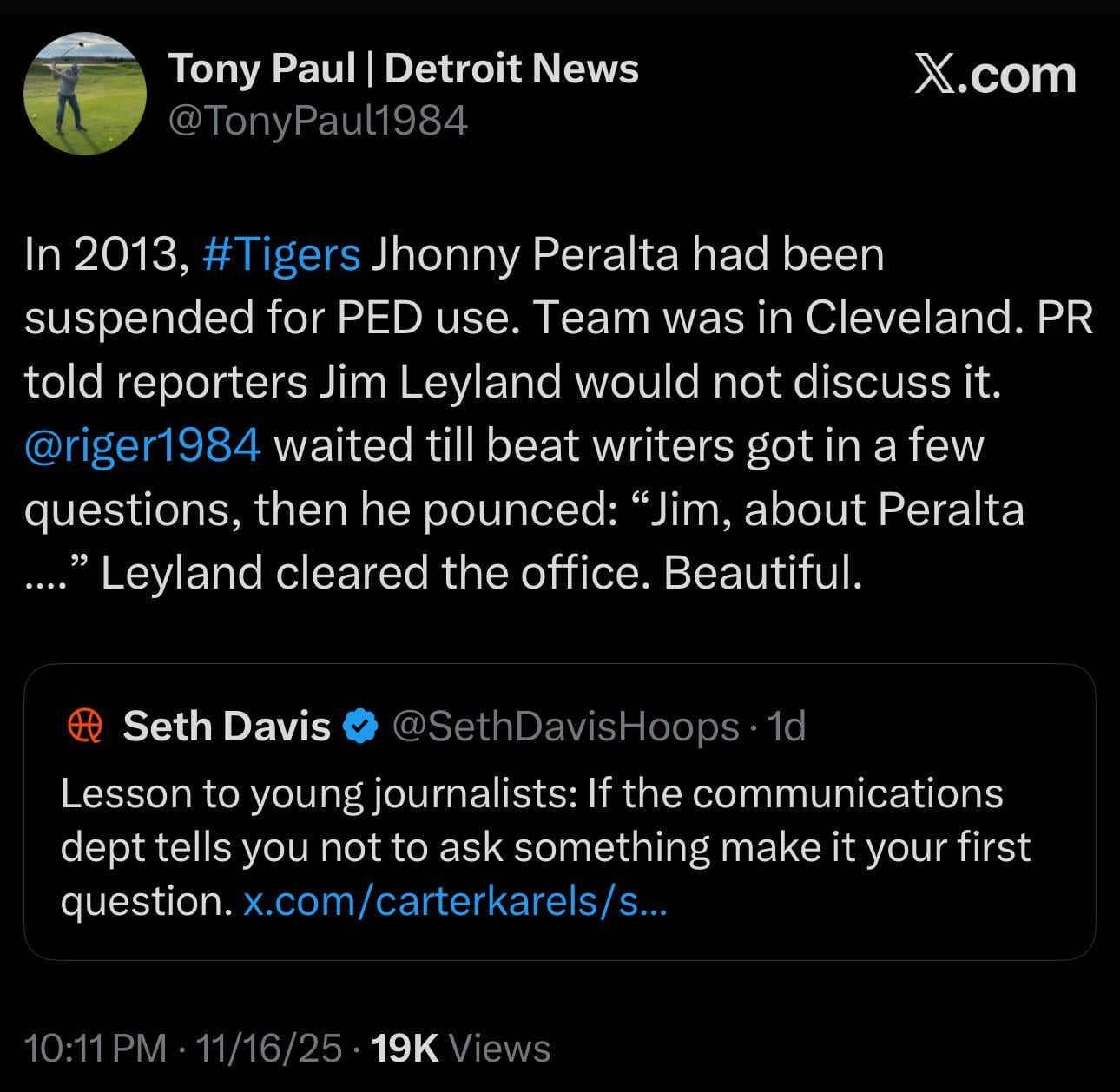
Task: Click the 11/16/25 post date
Action: click(269, 1049)
